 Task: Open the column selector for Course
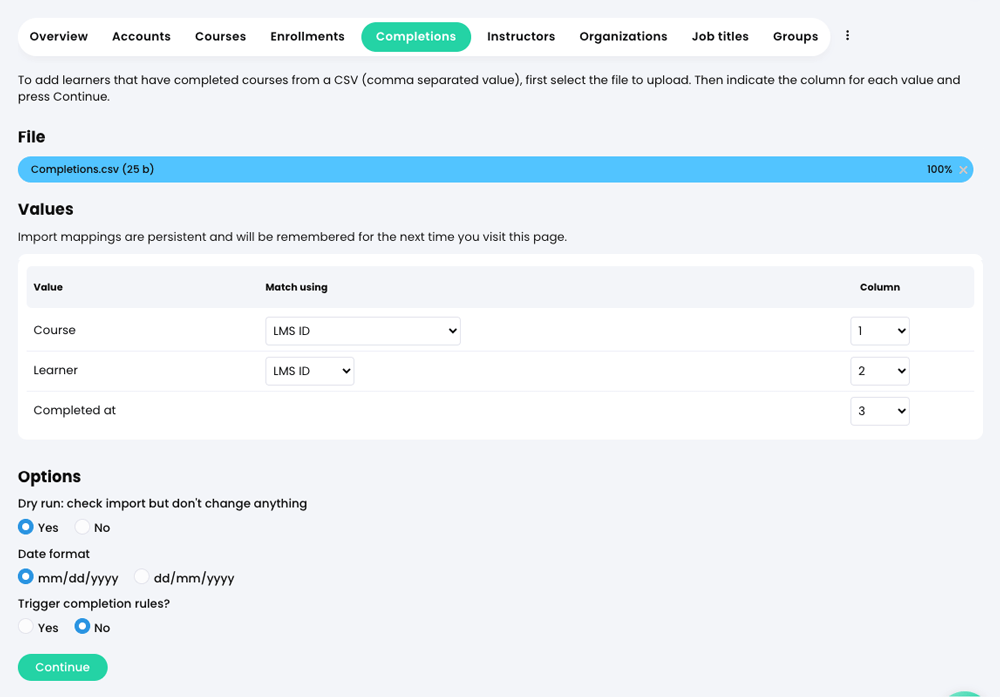pos(880,330)
